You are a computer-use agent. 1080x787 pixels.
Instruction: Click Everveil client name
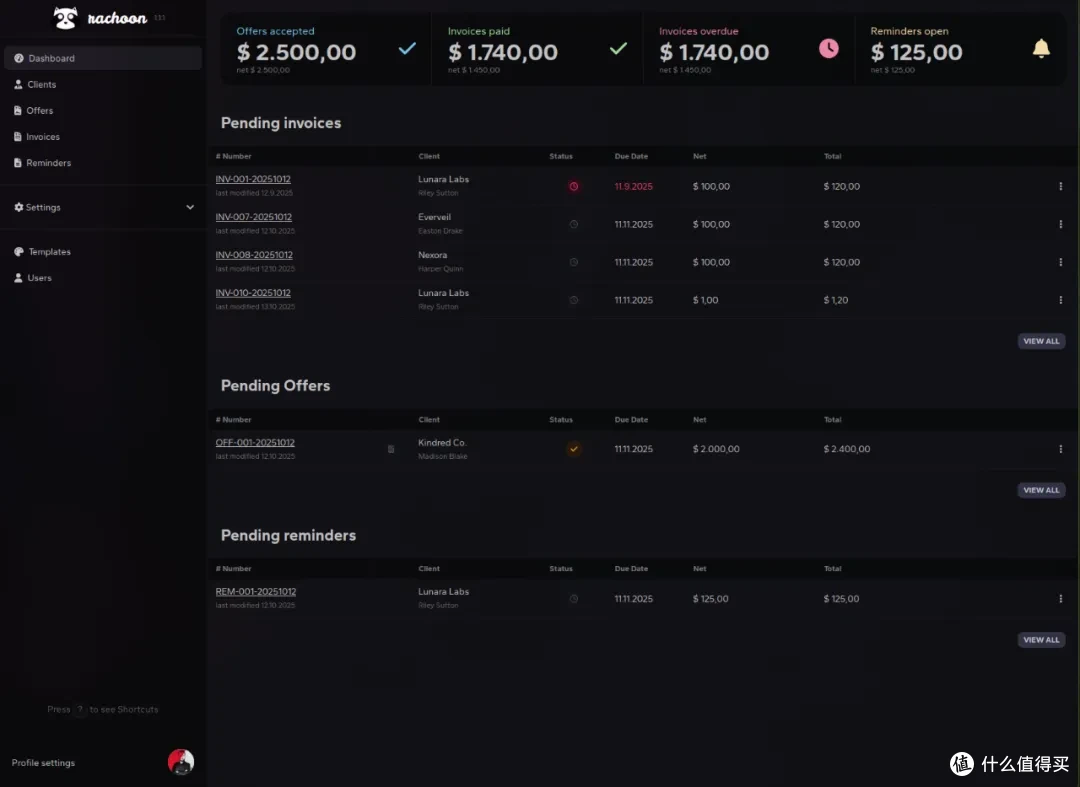[434, 217]
